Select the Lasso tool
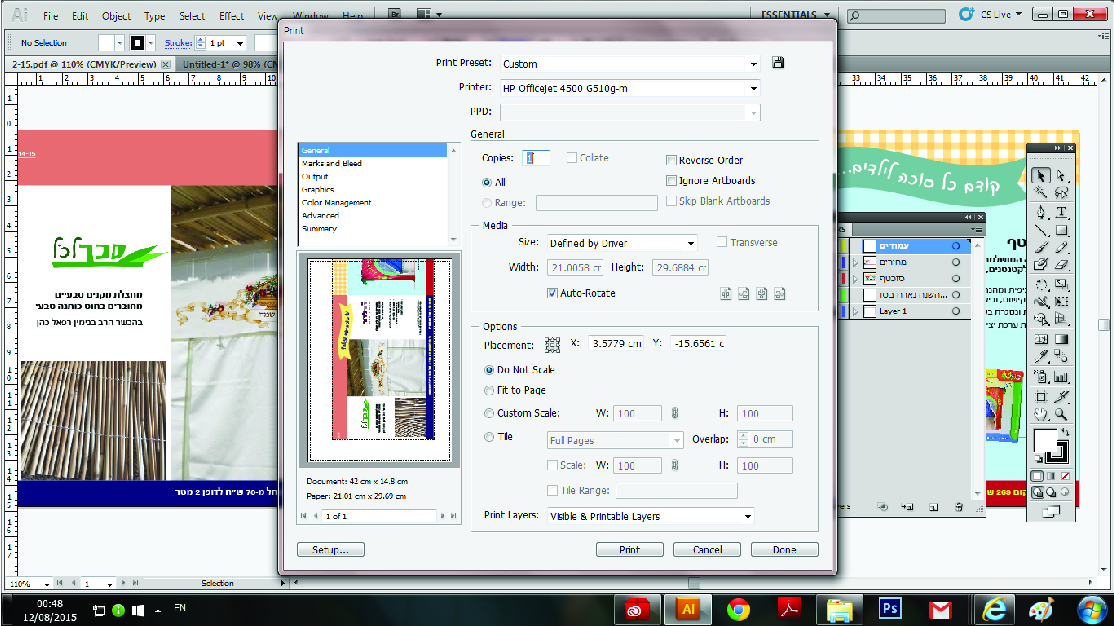The height and width of the screenshot is (626, 1114). 1061,193
